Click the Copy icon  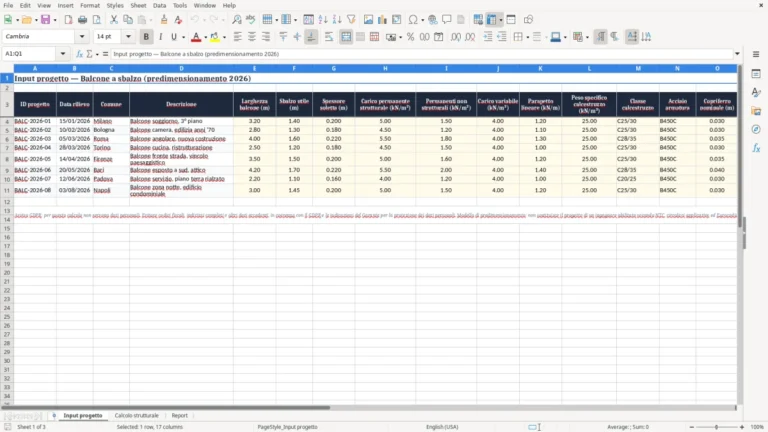tap(128, 20)
